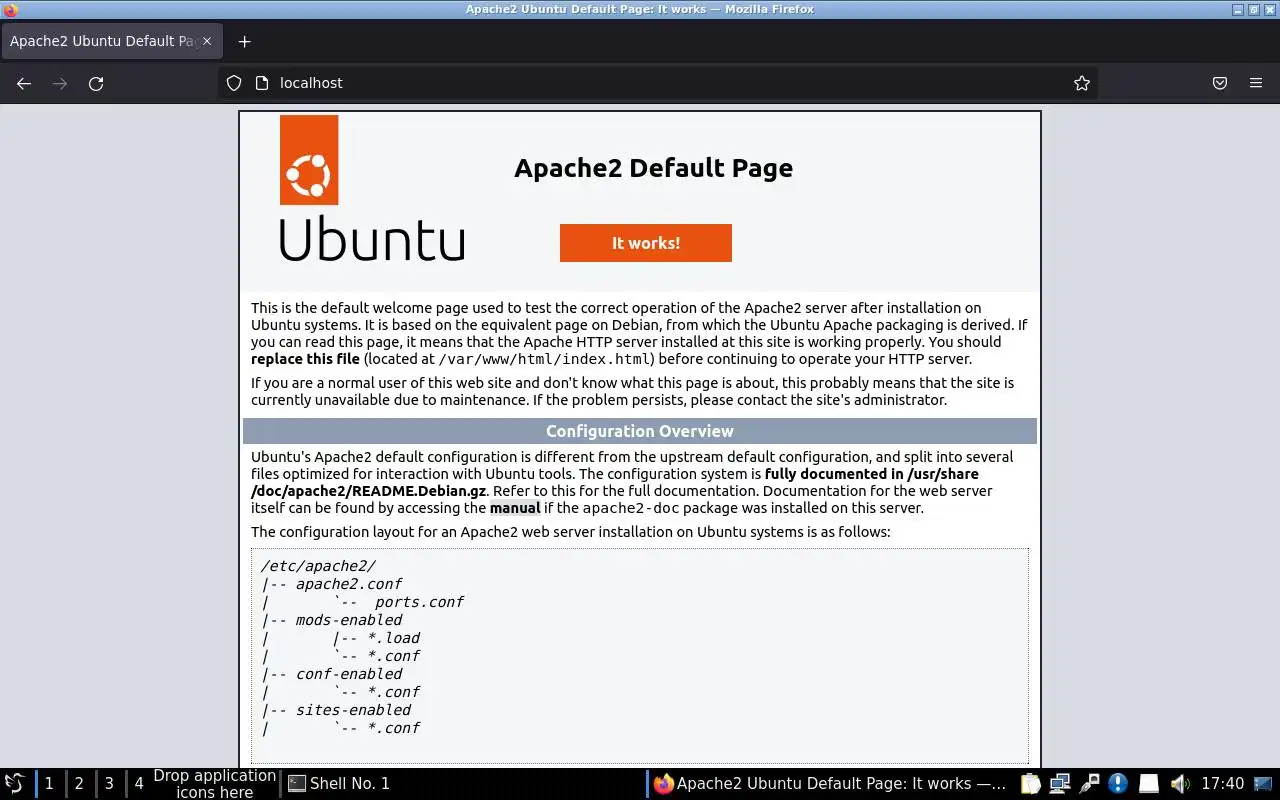Open the blue exclamation notification icon
Screen dimensions: 1280x800
[x=1118, y=784]
